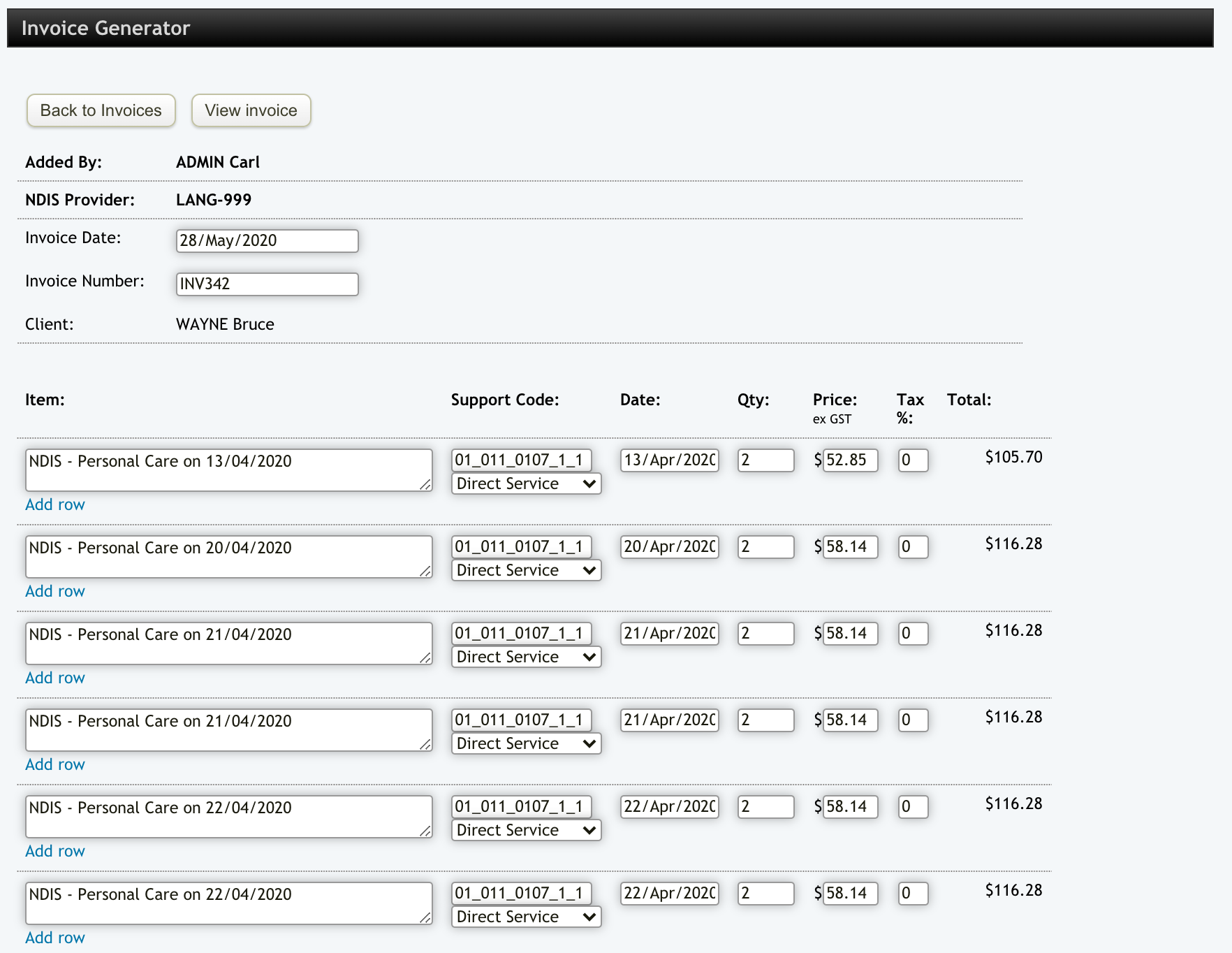Edit the 52.85 price field
The image size is (1232, 953).
click(x=851, y=460)
